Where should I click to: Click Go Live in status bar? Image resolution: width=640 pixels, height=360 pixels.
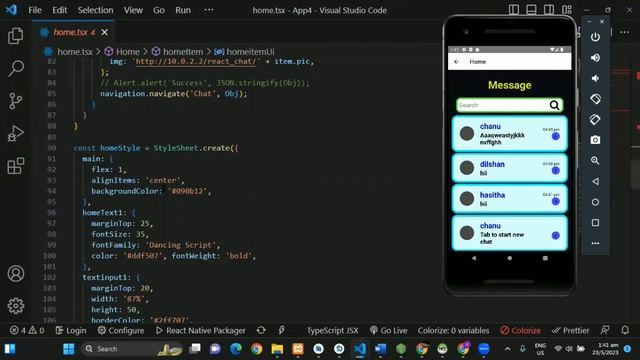389,330
